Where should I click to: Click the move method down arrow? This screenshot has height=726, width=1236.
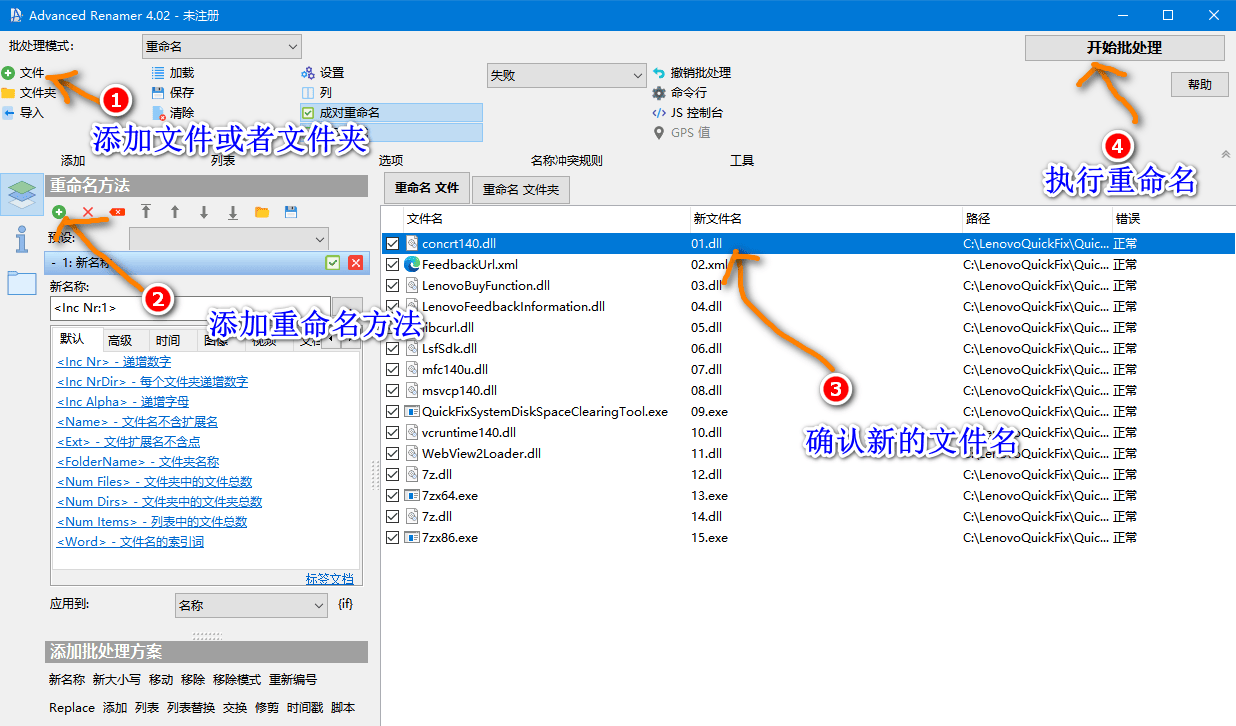point(204,212)
